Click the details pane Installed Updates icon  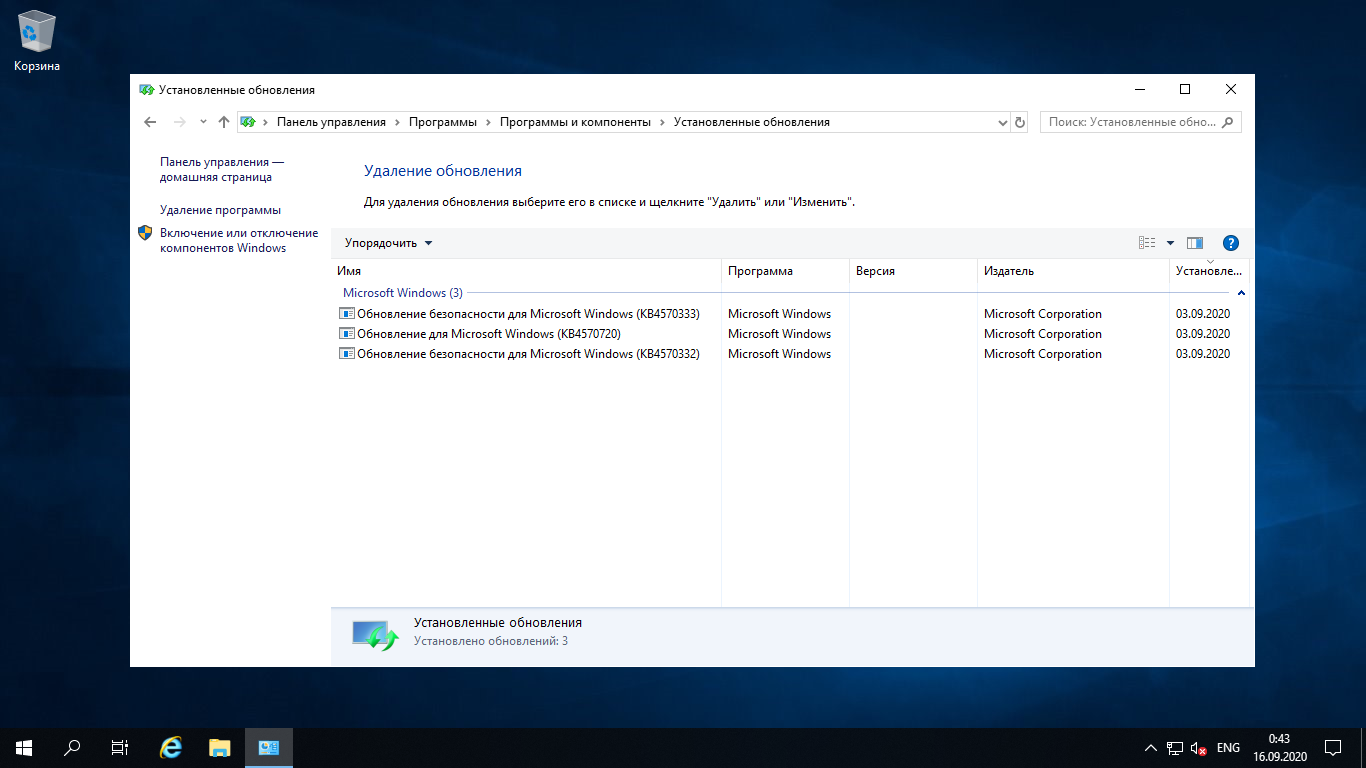pos(375,634)
